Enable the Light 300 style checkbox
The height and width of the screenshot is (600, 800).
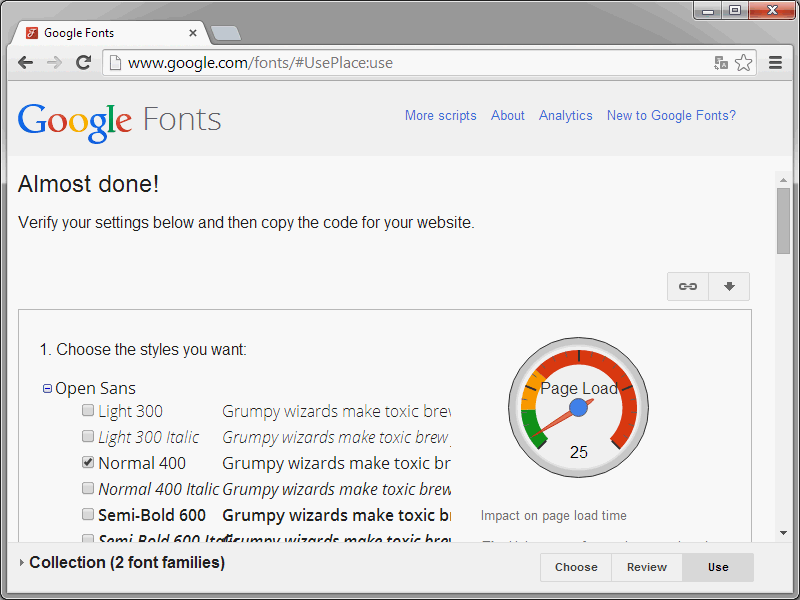pos(88,410)
